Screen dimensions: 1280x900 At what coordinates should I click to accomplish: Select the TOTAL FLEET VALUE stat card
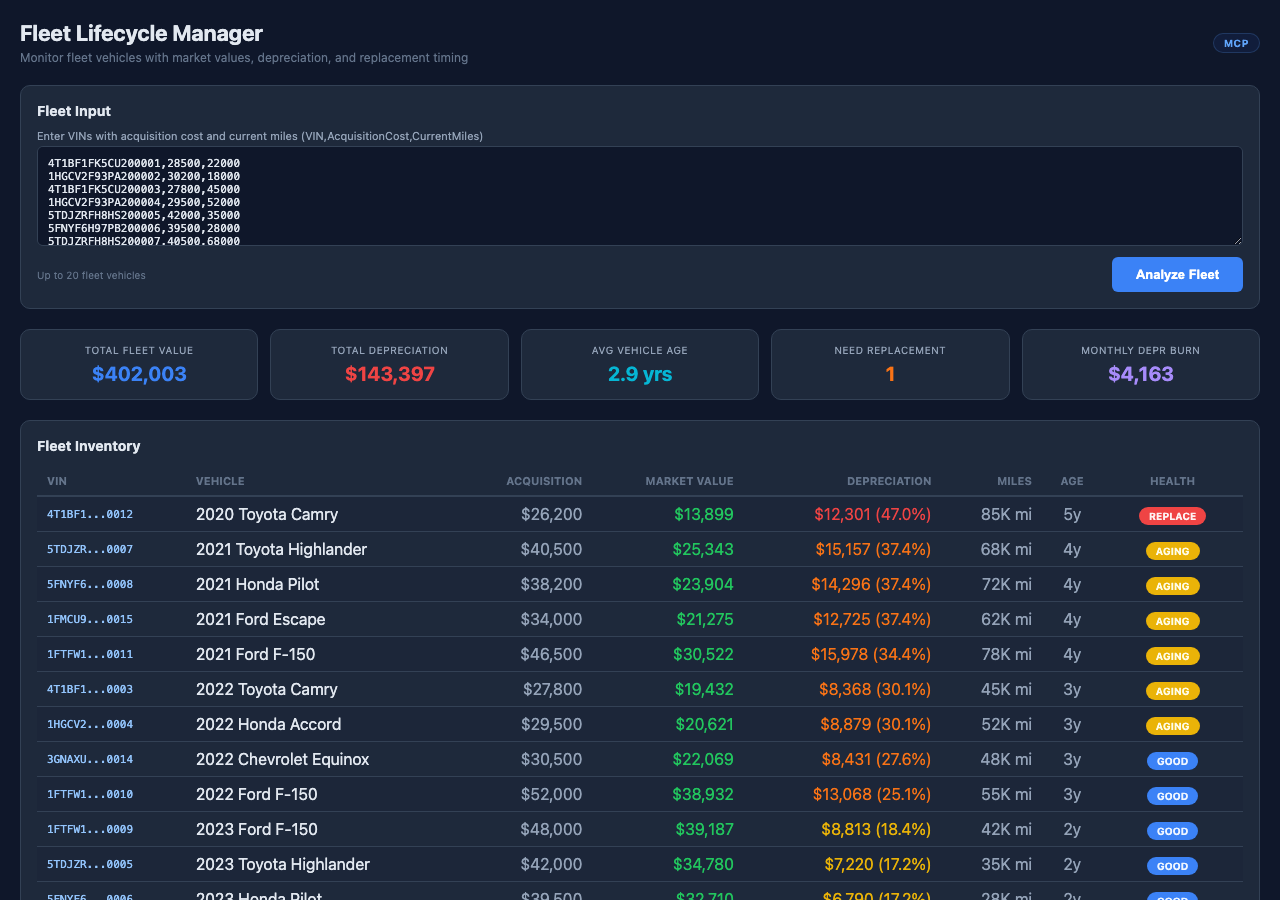(x=139, y=364)
